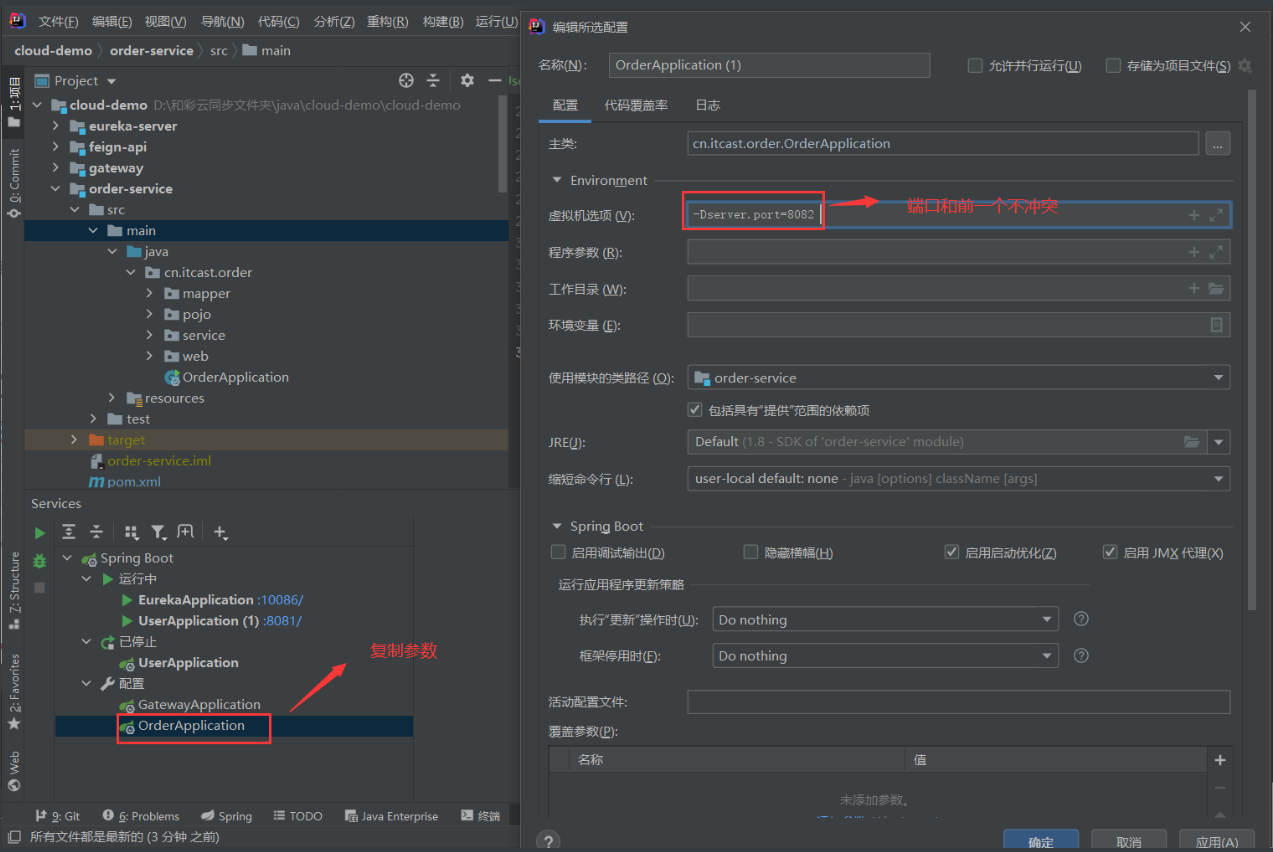Open the shorten command line dropdown
1273x852 pixels.
click(x=958, y=478)
